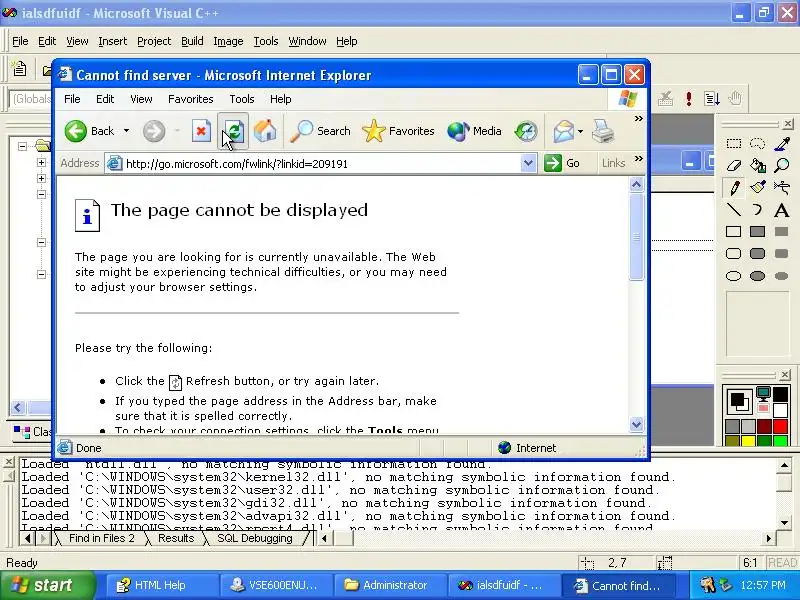800x600 pixels.
Task: Click the Refresh icon in IE toolbar
Action: 233,131
